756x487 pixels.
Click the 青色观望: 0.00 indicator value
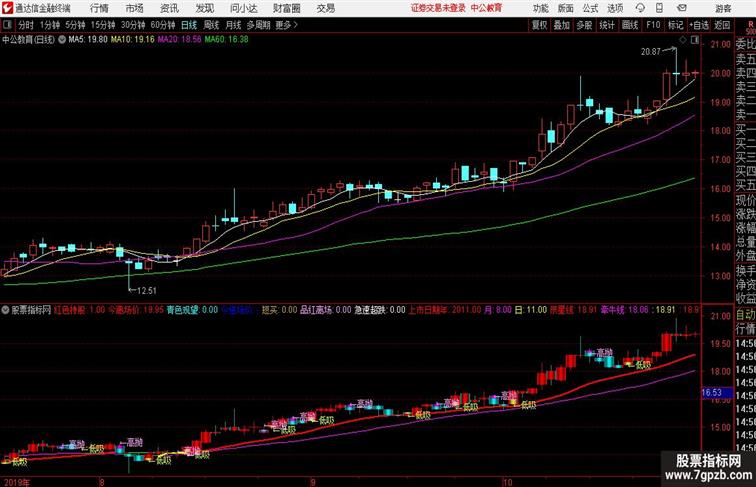192,310
